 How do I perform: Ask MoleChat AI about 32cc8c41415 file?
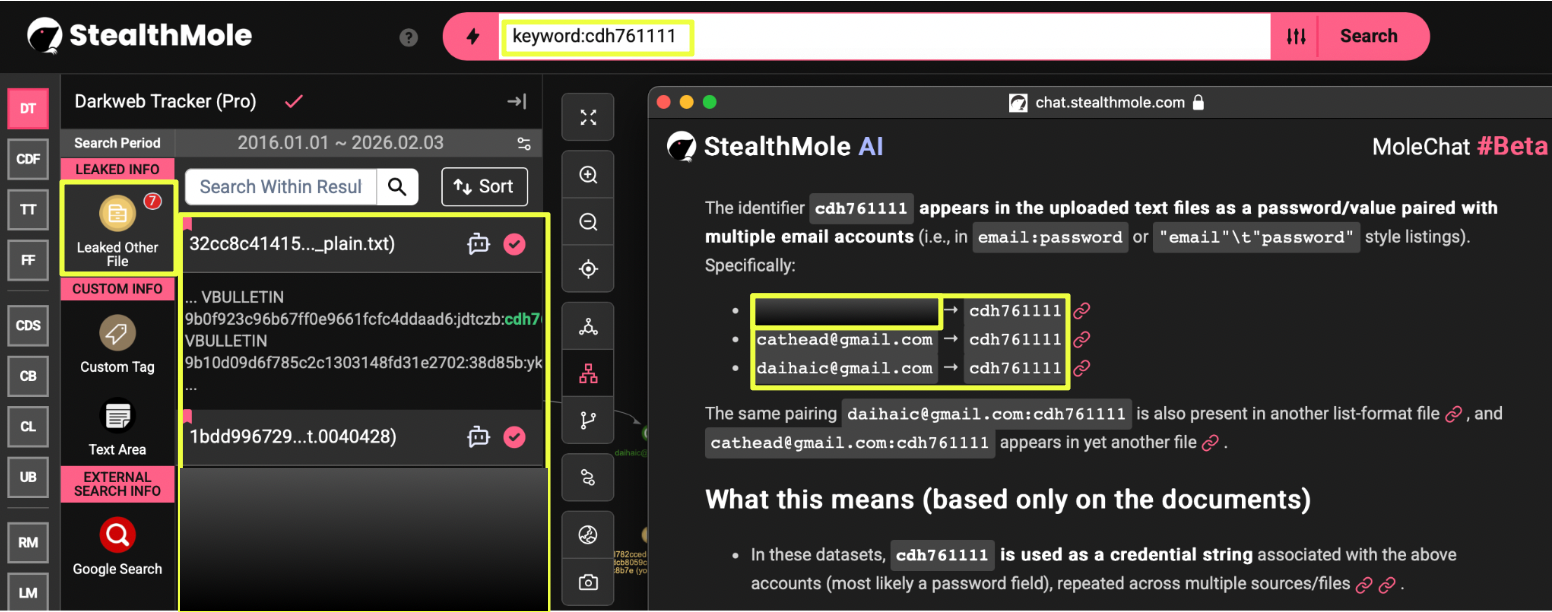pos(479,244)
